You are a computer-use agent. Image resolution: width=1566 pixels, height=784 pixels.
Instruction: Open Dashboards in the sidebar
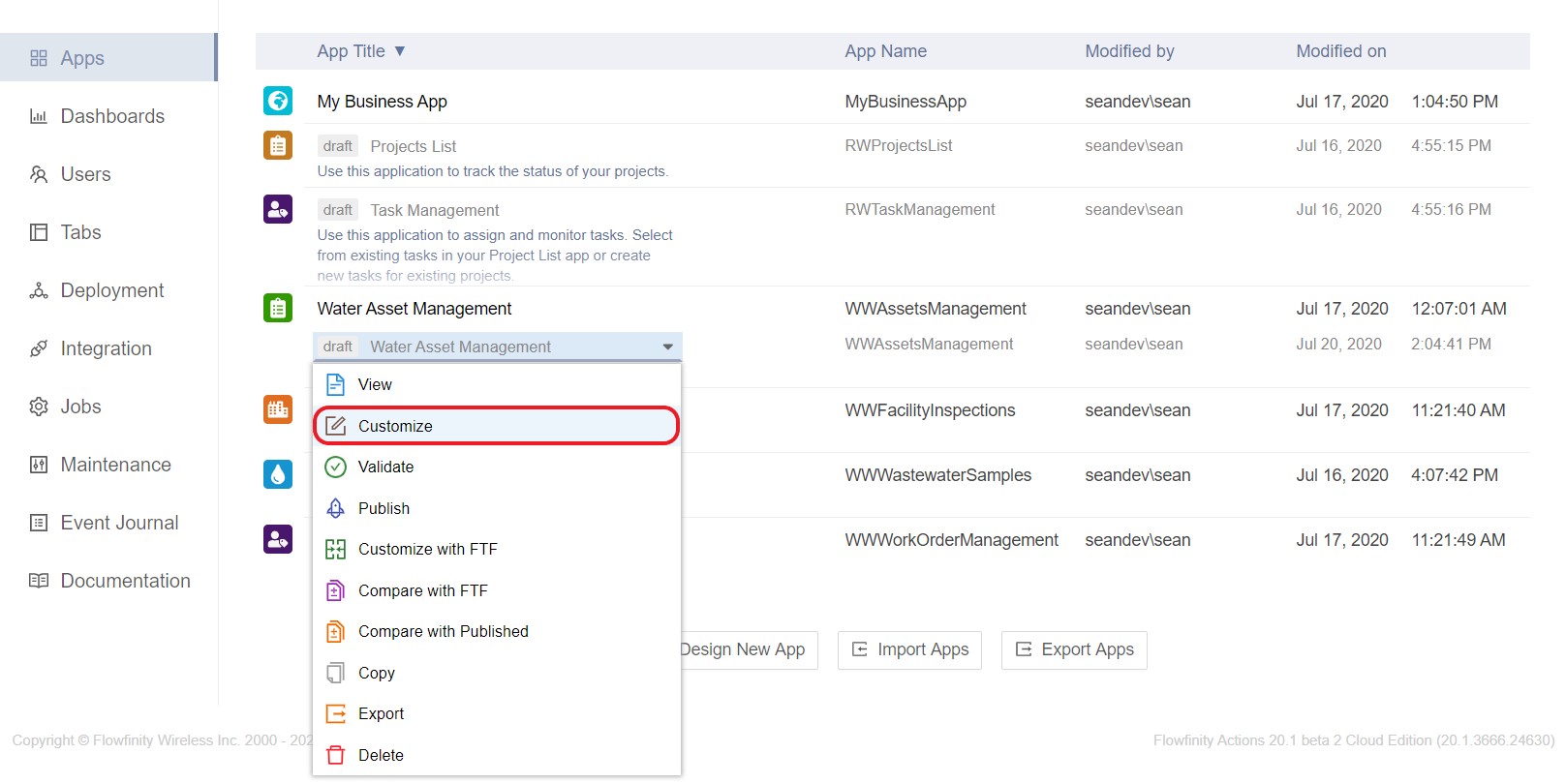[x=111, y=116]
